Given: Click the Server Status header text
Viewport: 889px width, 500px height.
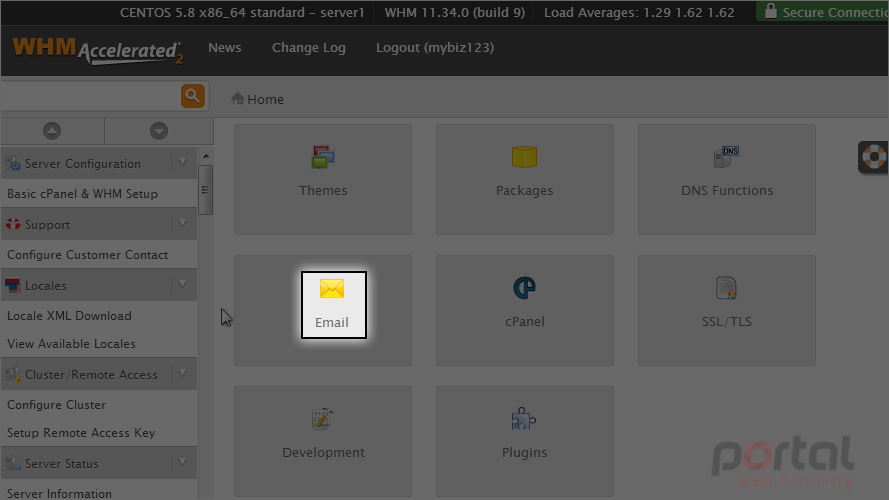Looking at the screenshot, I should [62, 464].
